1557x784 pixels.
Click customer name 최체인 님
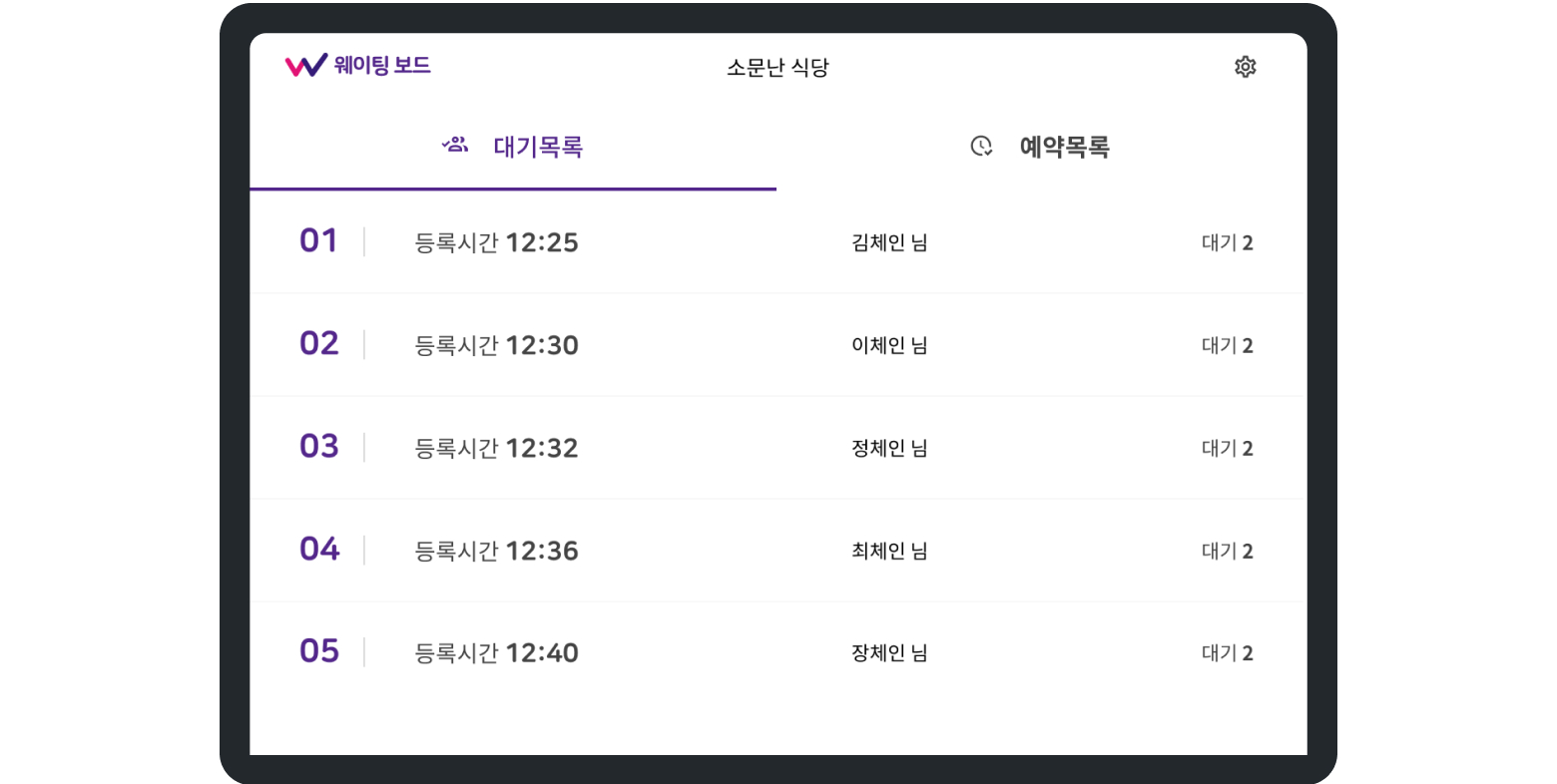[888, 551]
